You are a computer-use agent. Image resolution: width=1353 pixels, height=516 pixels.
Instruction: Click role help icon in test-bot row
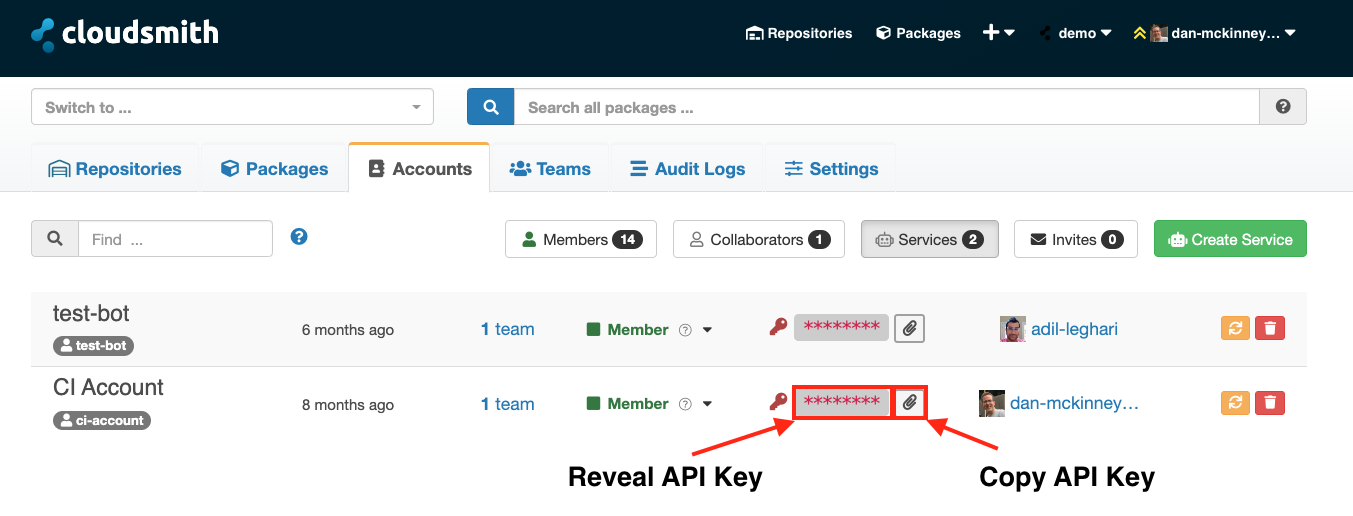pos(685,330)
